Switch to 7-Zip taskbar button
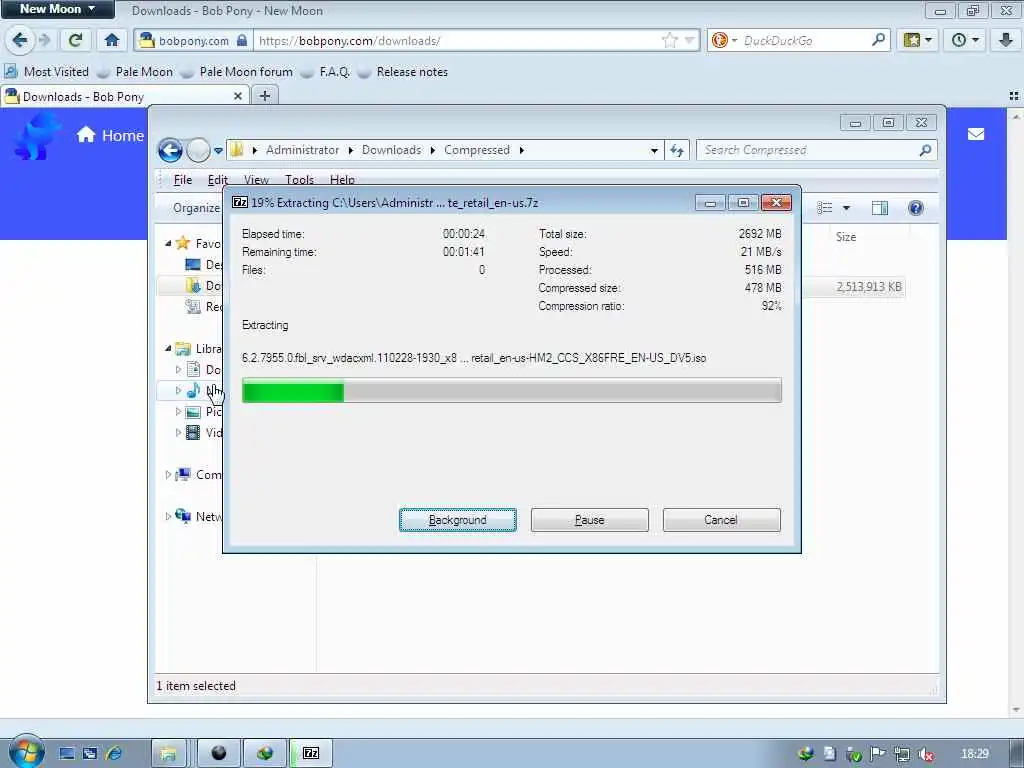The height and width of the screenshot is (768, 1024). point(312,753)
